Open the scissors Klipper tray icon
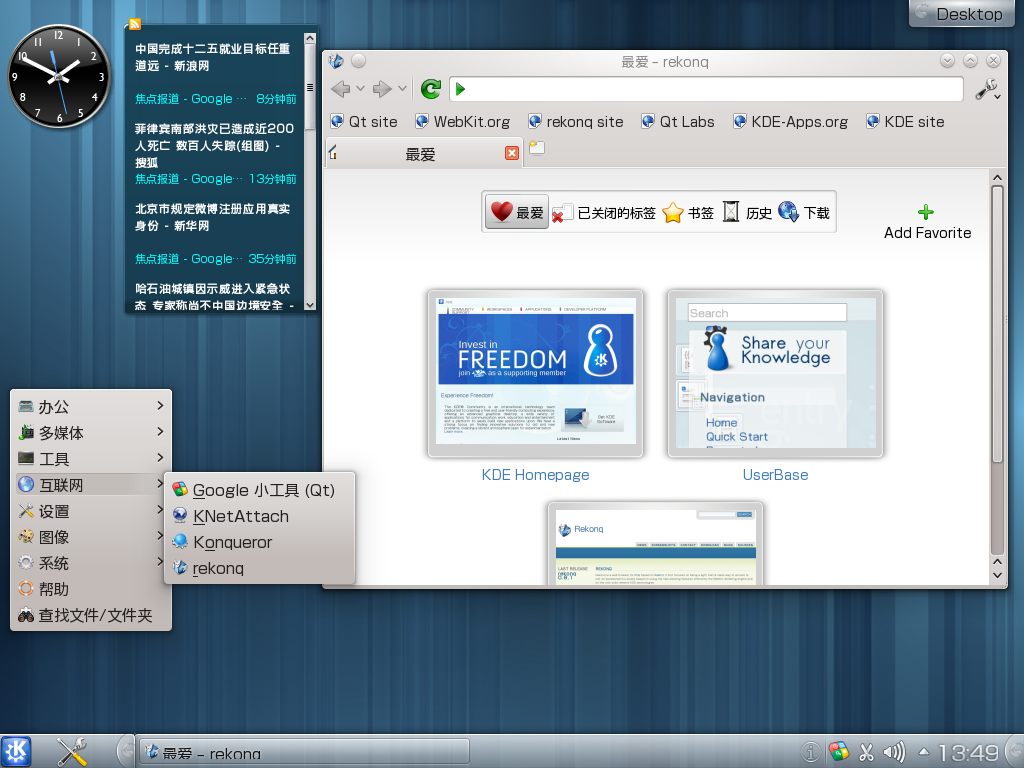The height and width of the screenshot is (768, 1024). [866, 752]
